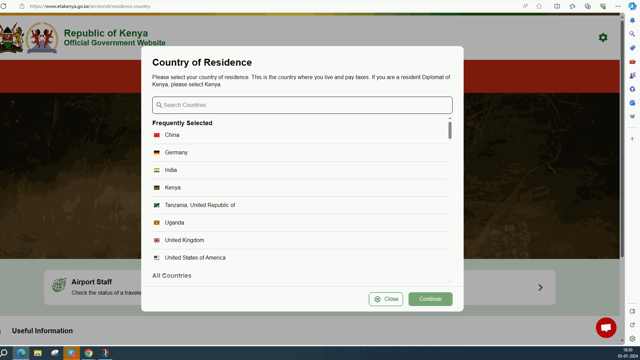Click the round red lions emblem

click(x=42, y=38)
